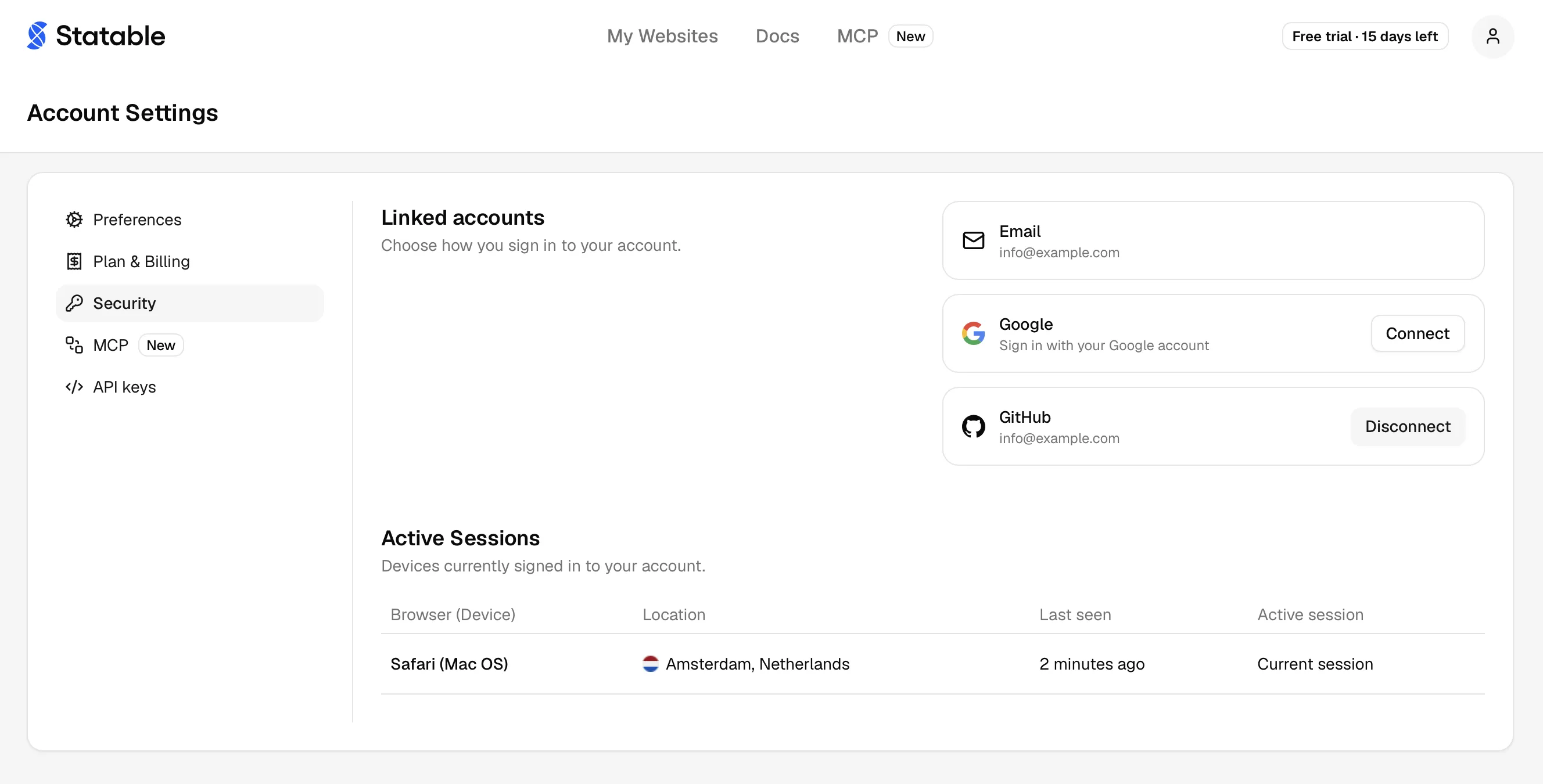Click the New badge beside top MCP
1543x784 pixels.
pos(910,37)
